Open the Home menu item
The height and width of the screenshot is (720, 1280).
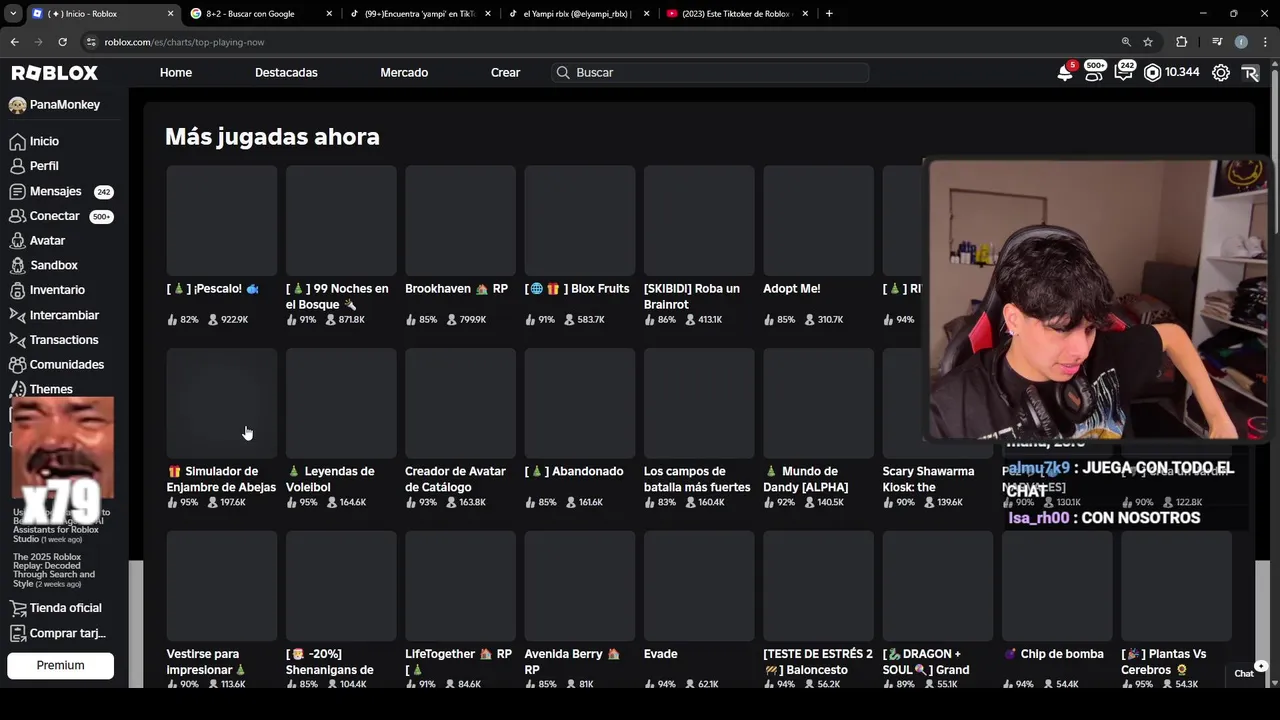point(176,73)
